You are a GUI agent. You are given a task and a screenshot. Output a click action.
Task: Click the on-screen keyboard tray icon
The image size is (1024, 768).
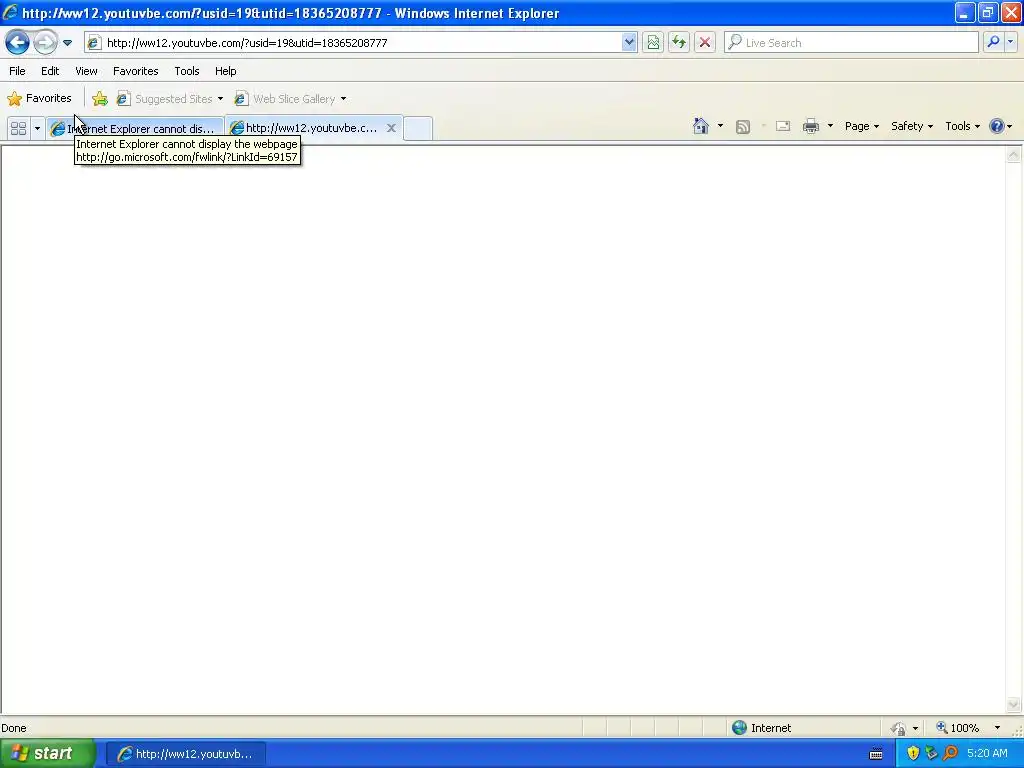(876, 754)
